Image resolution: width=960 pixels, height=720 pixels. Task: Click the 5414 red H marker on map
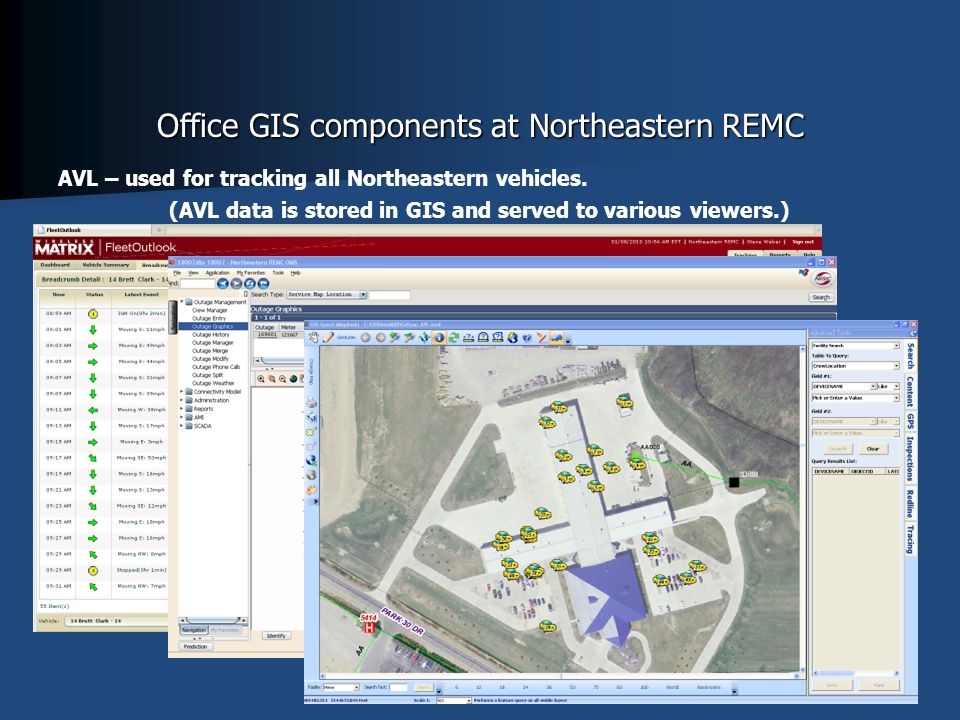tap(369, 624)
